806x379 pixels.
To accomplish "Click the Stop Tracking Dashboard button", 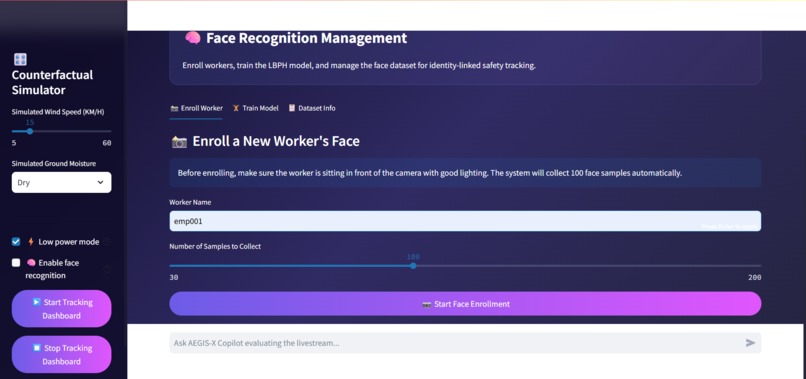I will pos(61,354).
